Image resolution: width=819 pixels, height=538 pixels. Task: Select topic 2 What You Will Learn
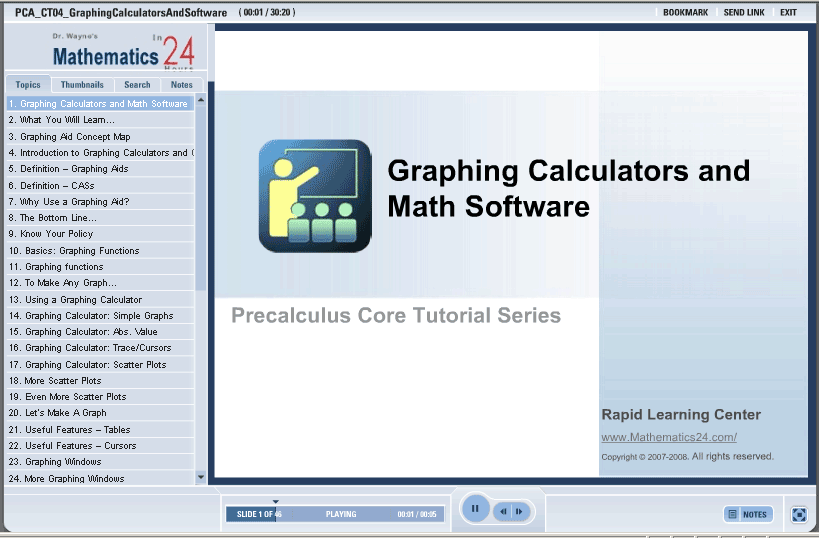pos(100,120)
